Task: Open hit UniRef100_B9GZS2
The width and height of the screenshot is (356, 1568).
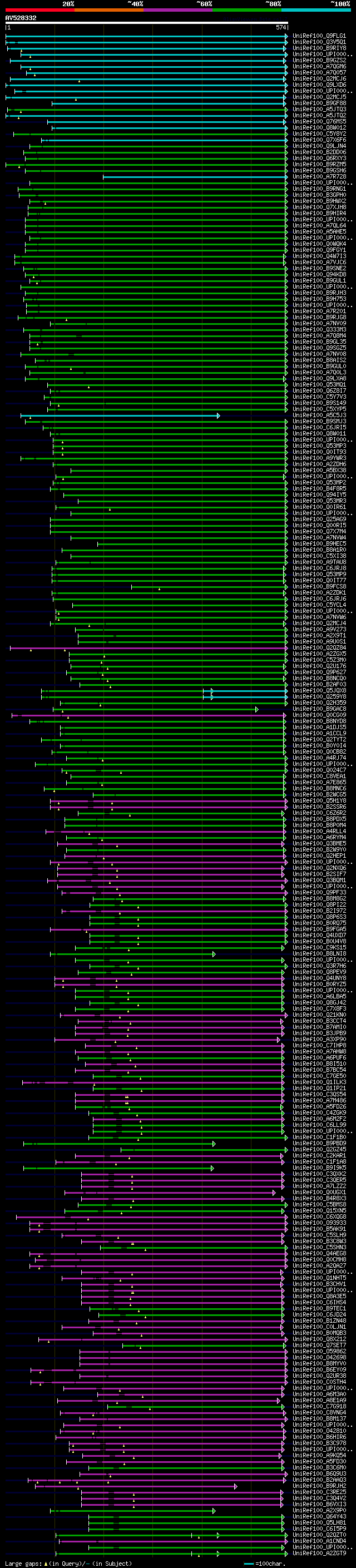Action: (319, 60)
